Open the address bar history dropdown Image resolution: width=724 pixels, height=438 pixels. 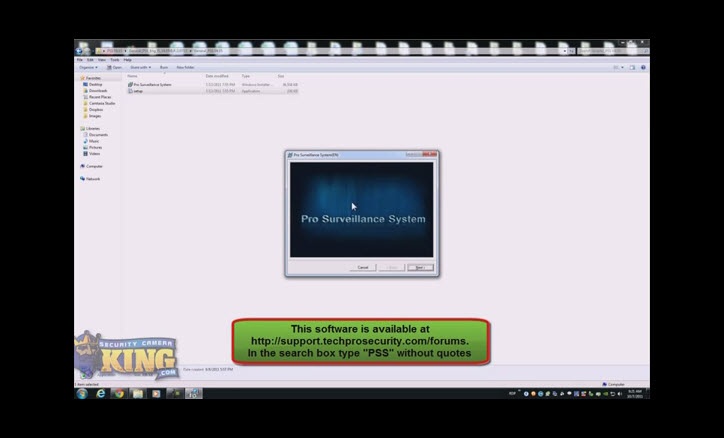(565, 51)
